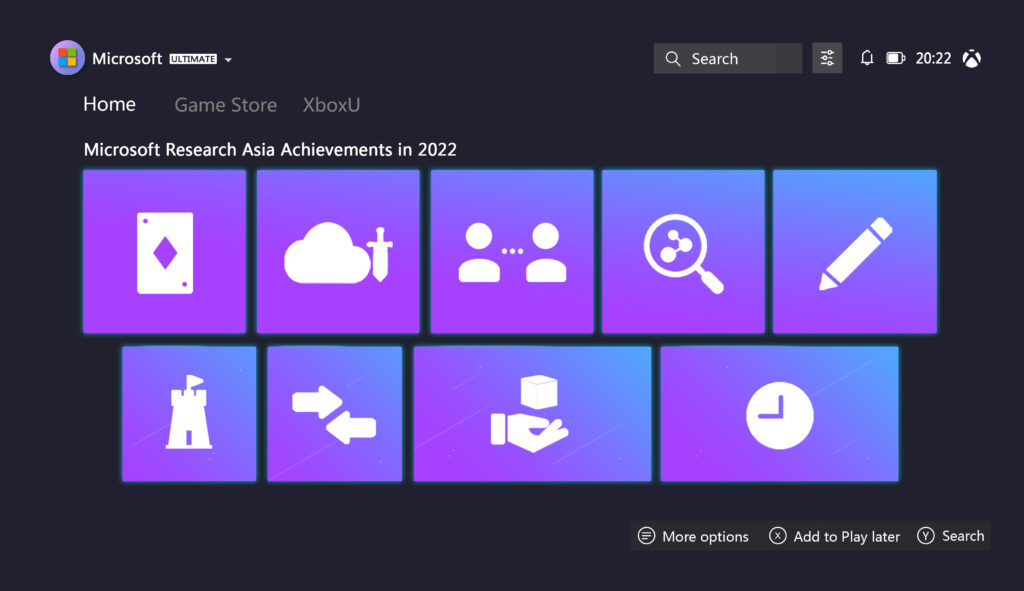1024x591 pixels.
Task: Open the swap arrows tile
Action: [335, 414]
